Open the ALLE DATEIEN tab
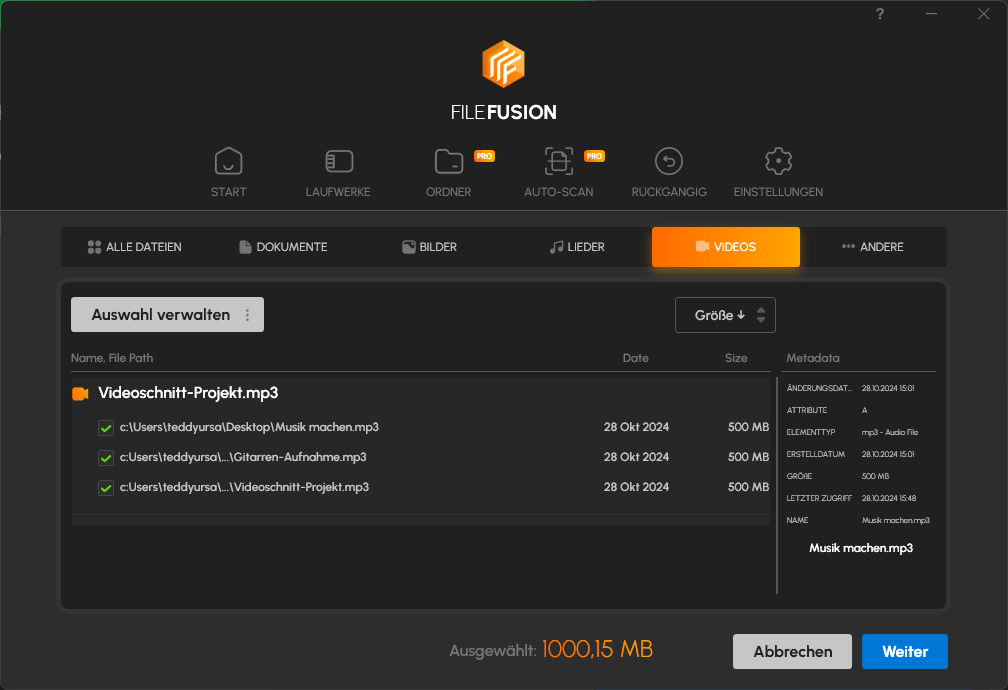 (x=134, y=246)
